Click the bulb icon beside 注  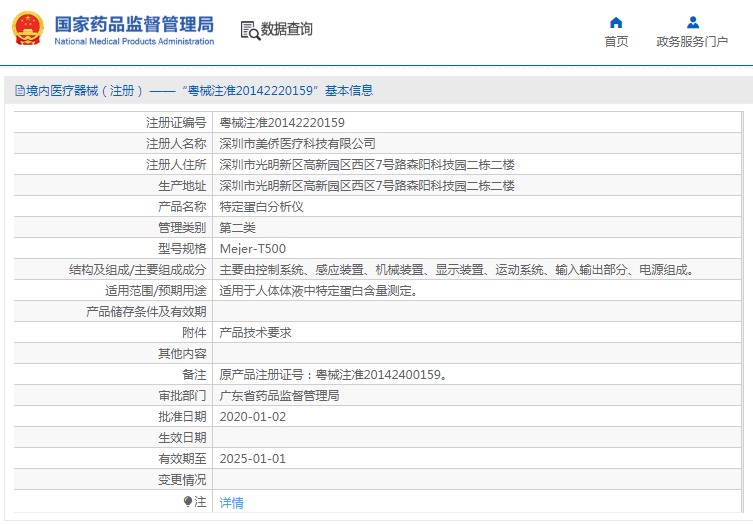pos(187,501)
